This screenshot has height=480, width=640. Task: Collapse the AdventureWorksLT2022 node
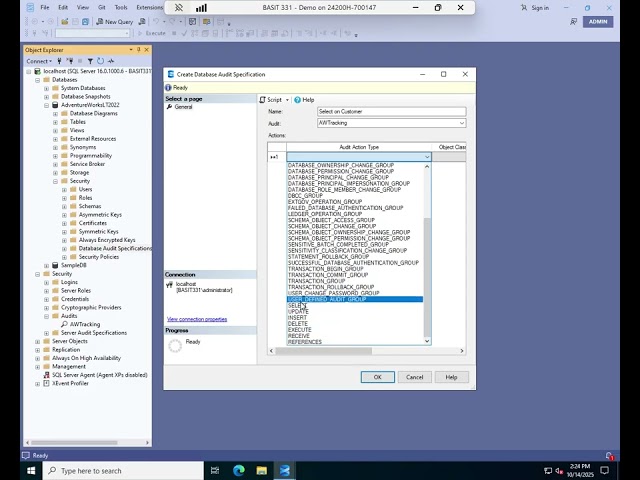[x=47, y=105]
